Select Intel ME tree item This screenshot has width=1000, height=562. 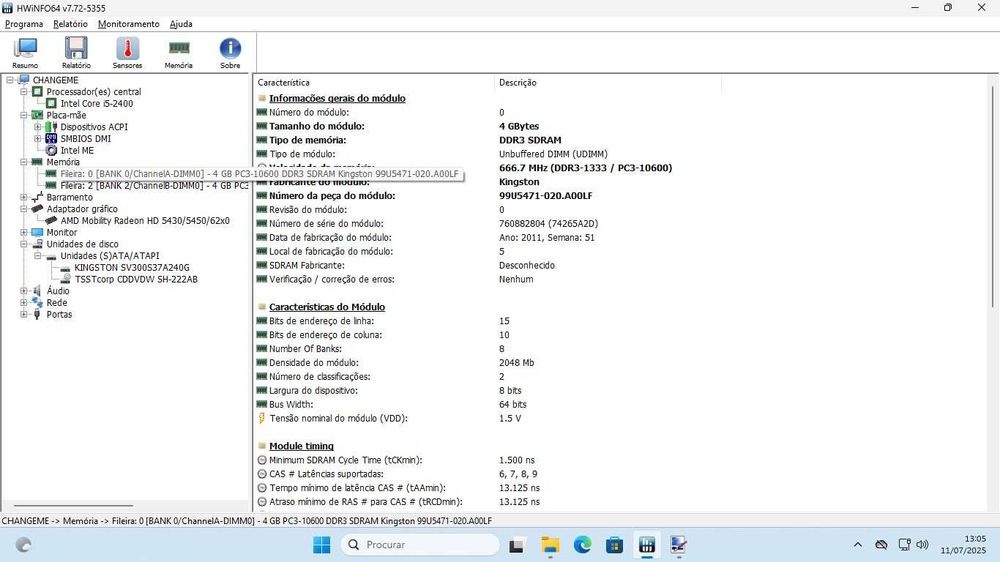pyautogui.click(x=77, y=151)
